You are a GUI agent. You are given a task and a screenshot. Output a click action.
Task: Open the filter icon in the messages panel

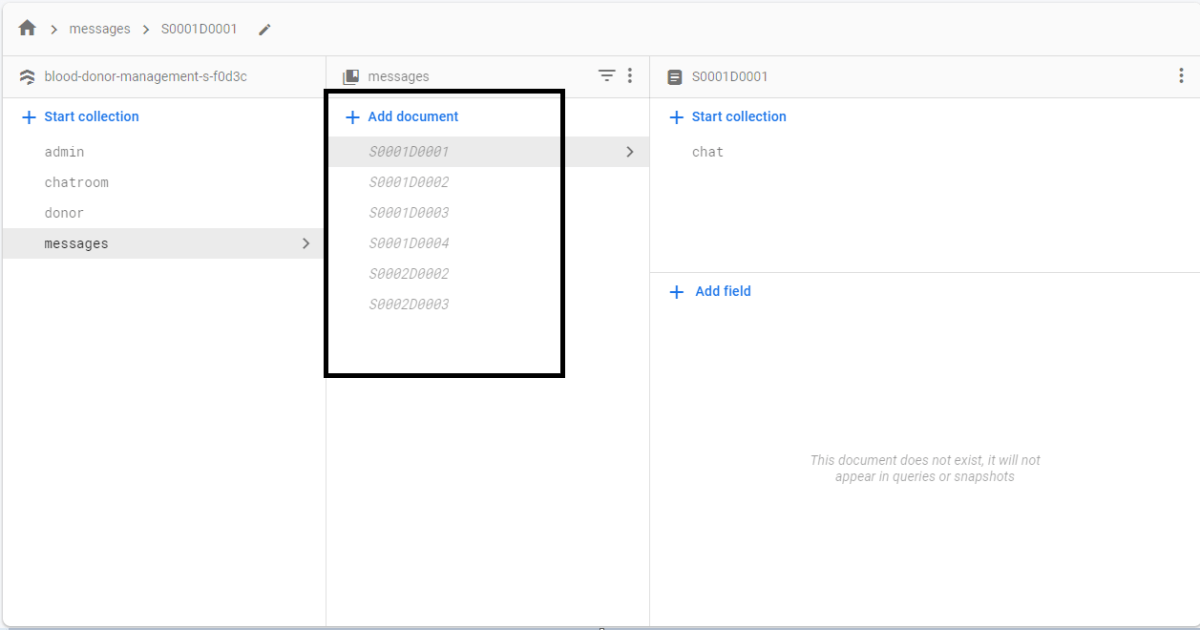pos(607,75)
